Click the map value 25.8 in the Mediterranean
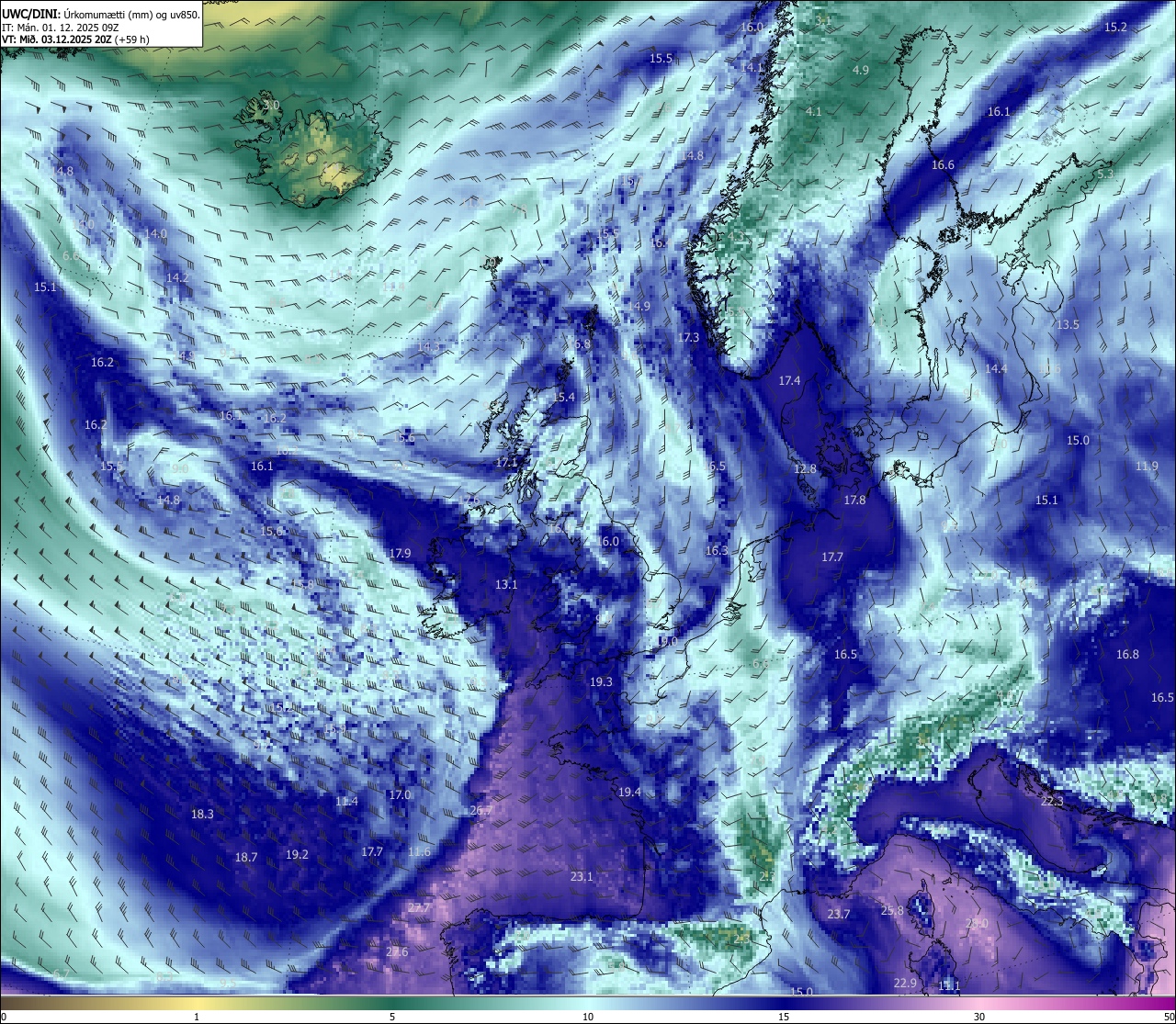Viewport: 1176px width, 1024px height. (x=892, y=911)
